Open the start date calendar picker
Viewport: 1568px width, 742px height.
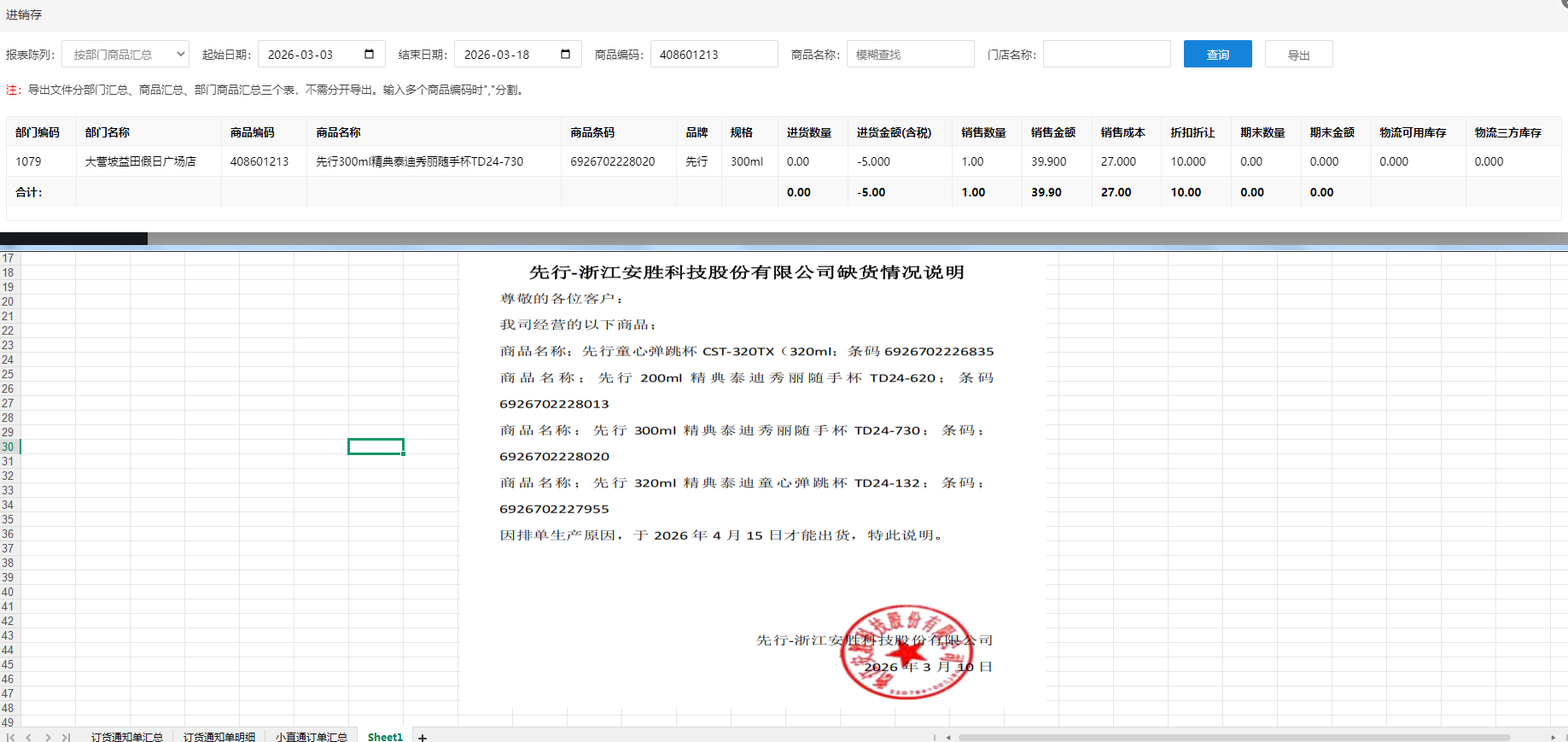tap(369, 54)
